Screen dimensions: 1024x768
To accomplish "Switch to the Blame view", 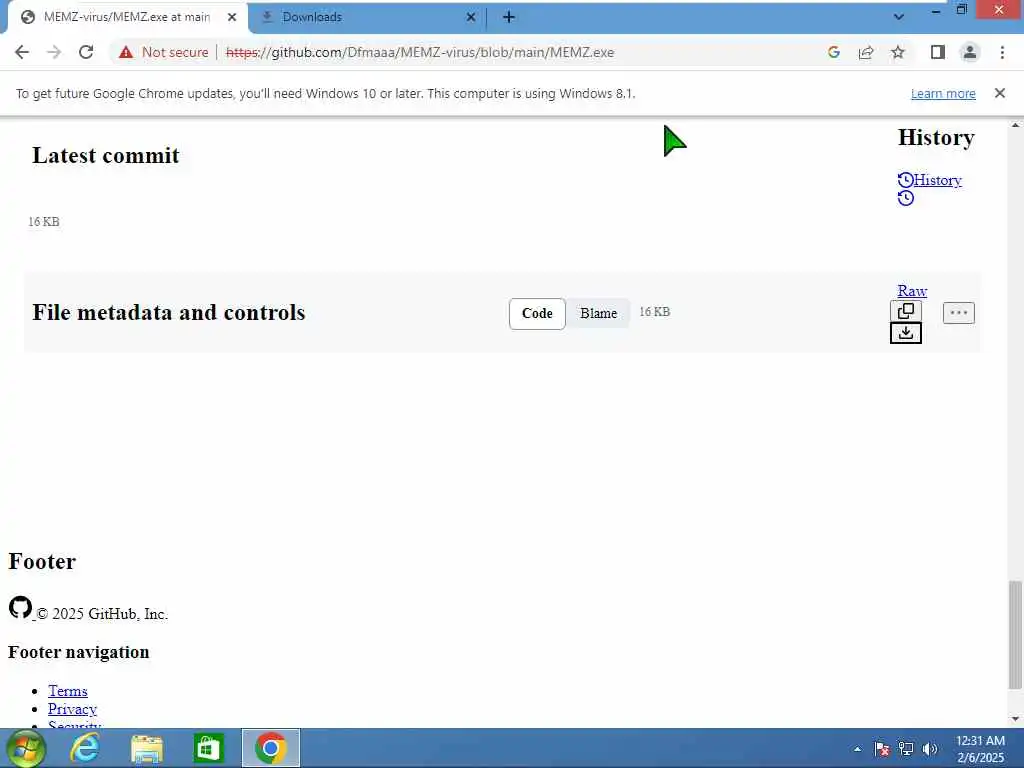I will coord(598,313).
